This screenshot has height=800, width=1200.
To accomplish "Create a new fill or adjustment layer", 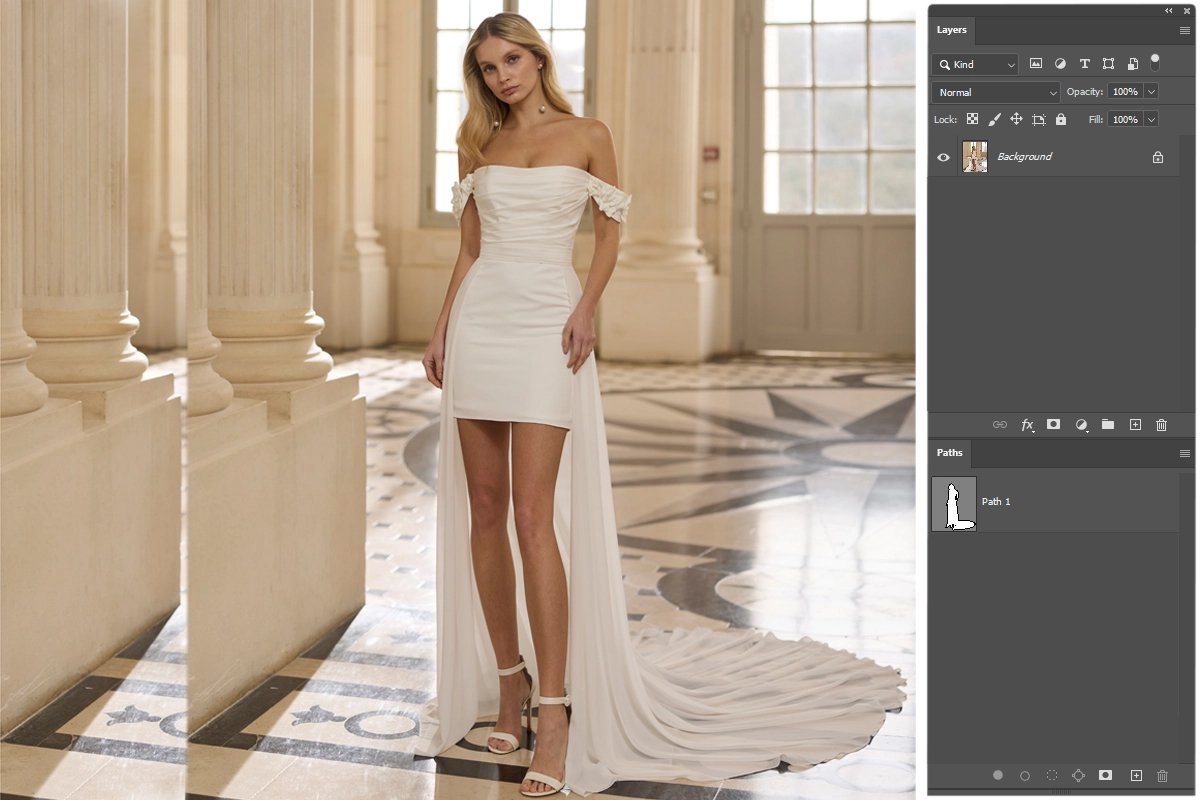I will [1081, 425].
